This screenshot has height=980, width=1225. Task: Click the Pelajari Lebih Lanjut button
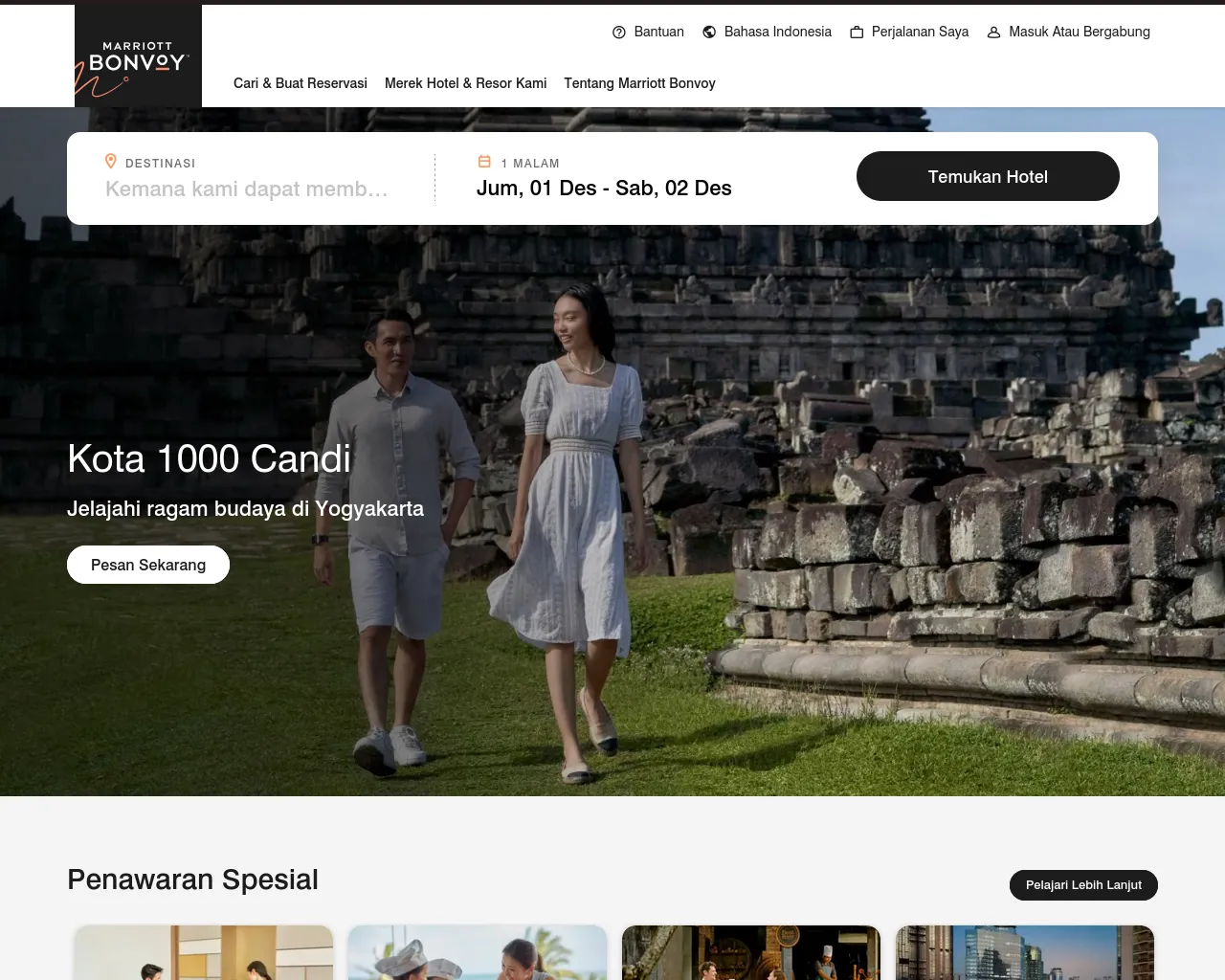click(x=1083, y=885)
